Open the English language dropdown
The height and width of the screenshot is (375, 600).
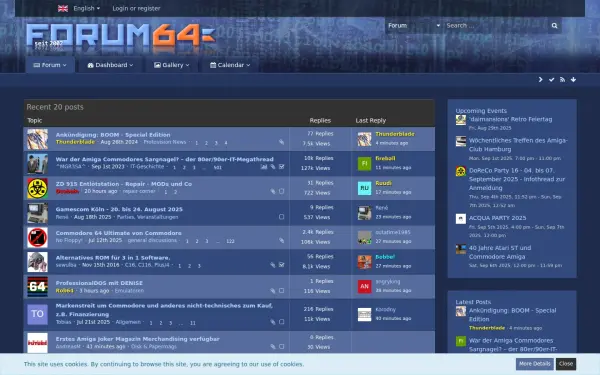pos(86,8)
